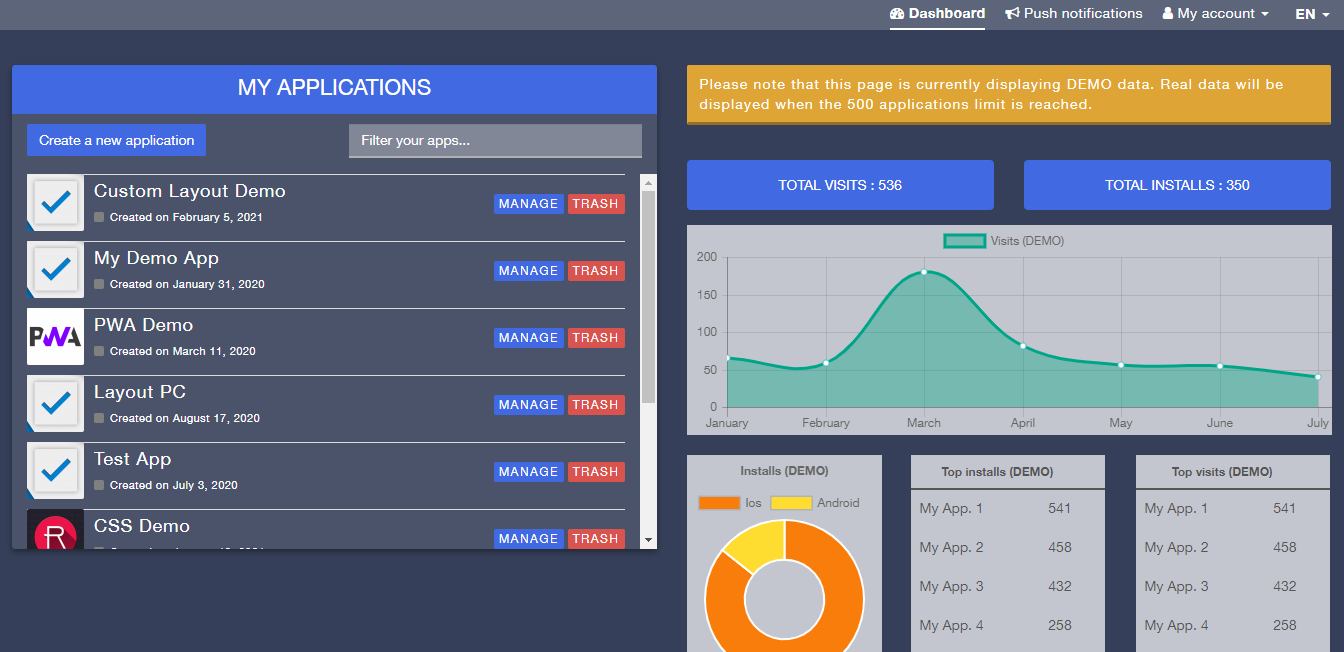The height and width of the screenshot is (652, 1344).
Task: Click the Layout PC app icon
Action: (55, 404)
